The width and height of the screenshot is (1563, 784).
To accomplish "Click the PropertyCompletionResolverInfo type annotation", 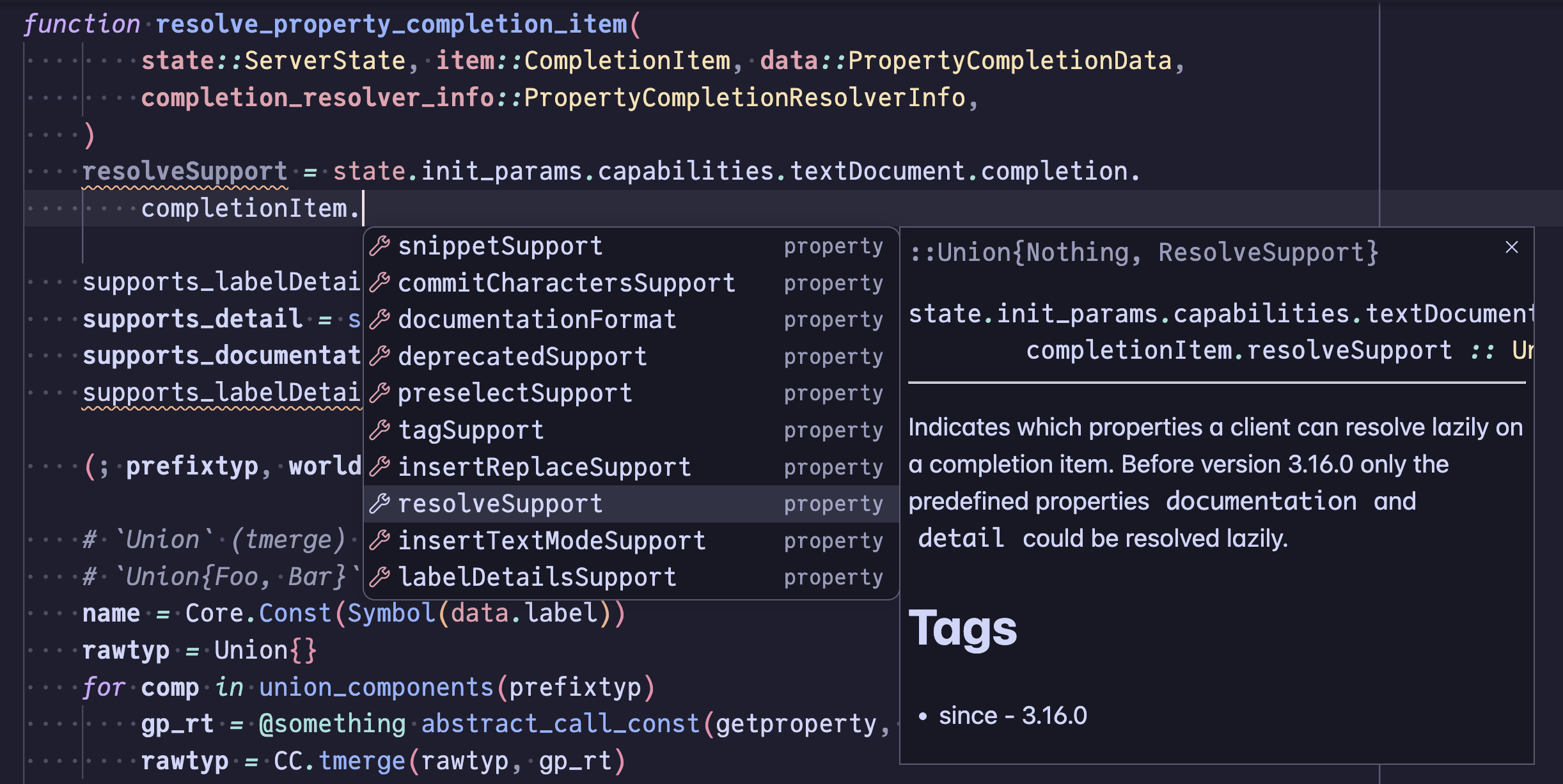I will pos(744,98).
